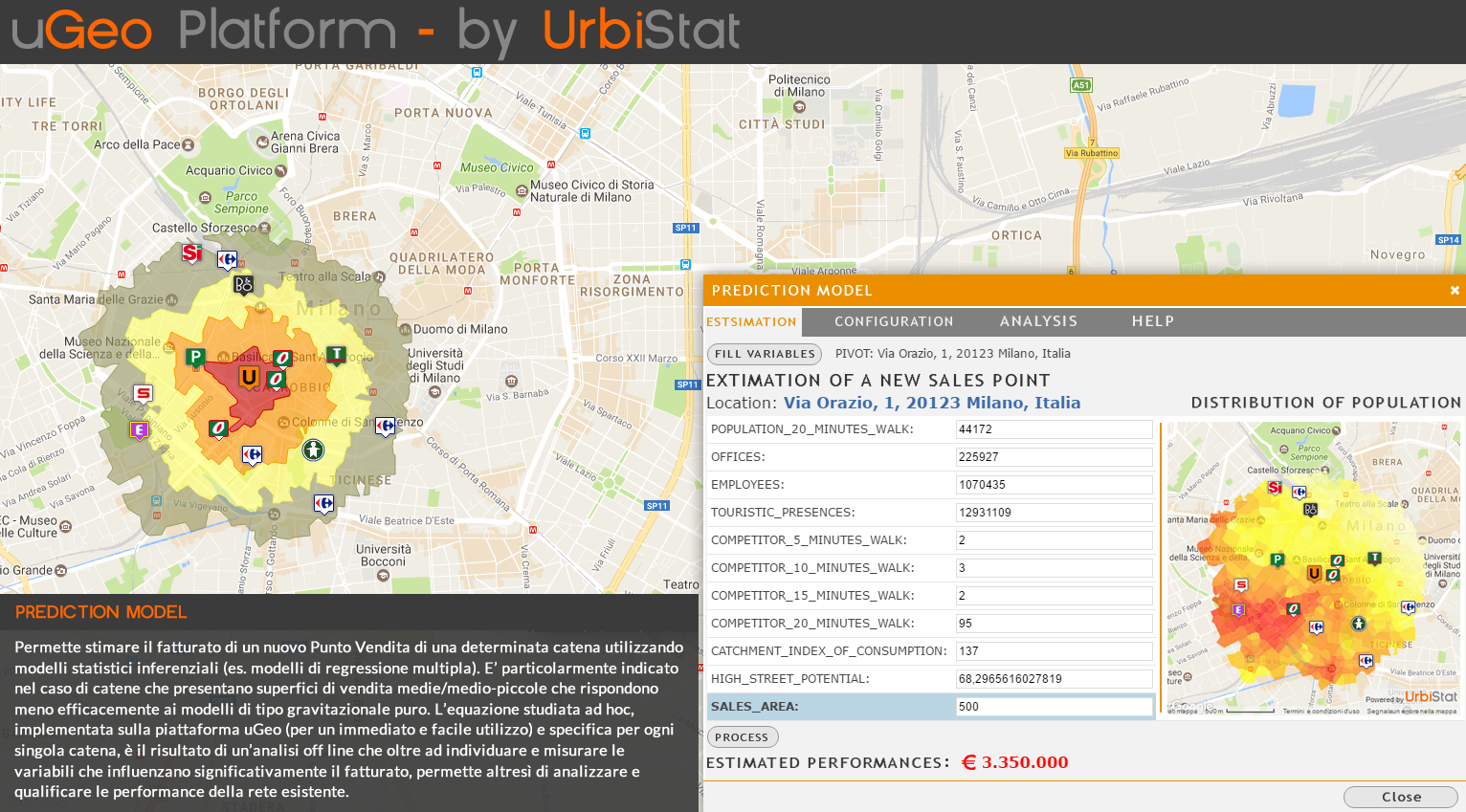
Task: Click the green O marker near Via Ausonio
Action: pyautogui.click(x=218, y=428)
